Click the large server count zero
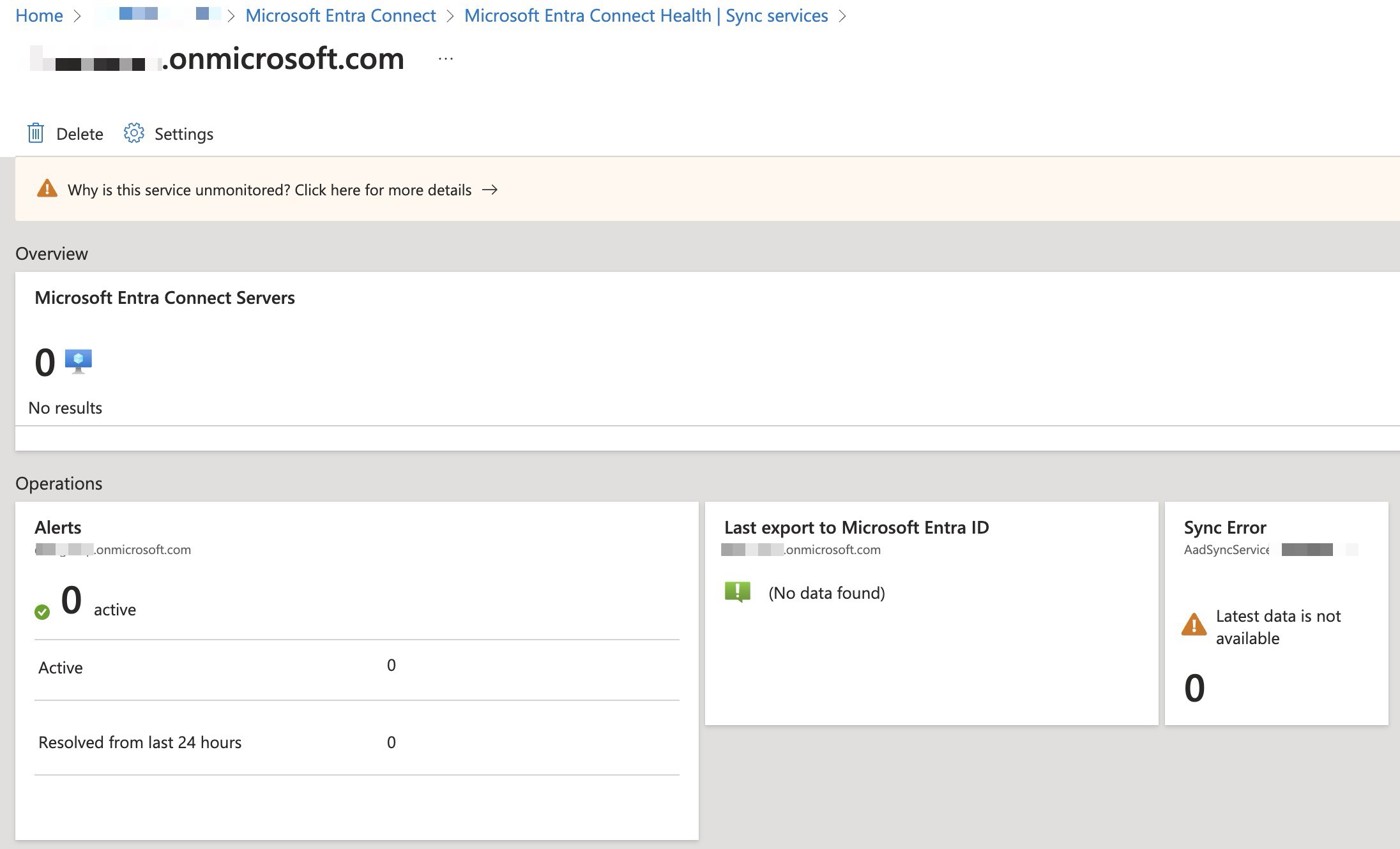1400x849 pixels. pos(45,363)
